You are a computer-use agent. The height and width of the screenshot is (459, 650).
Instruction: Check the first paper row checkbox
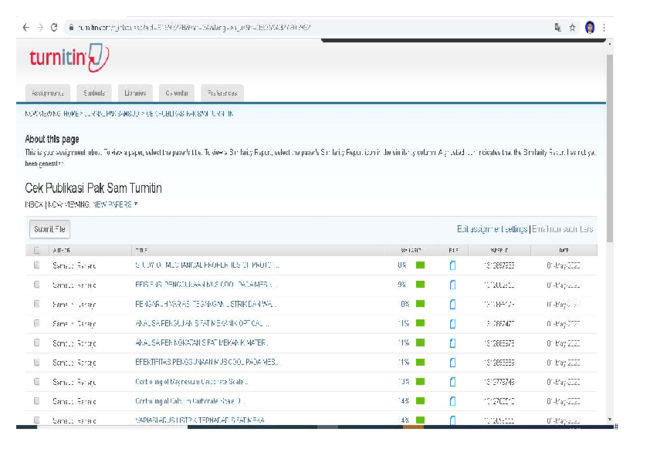36,265
